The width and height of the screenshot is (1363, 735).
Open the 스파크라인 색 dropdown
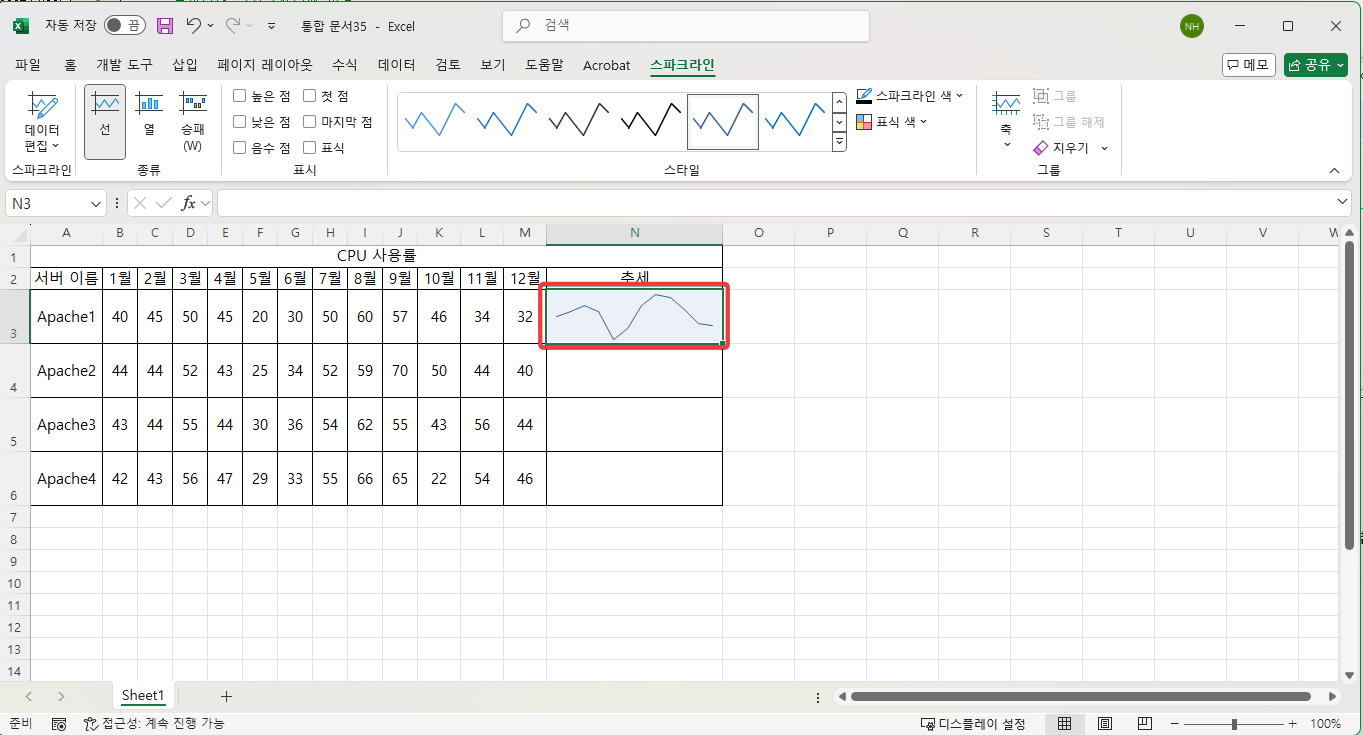point(908,95)
